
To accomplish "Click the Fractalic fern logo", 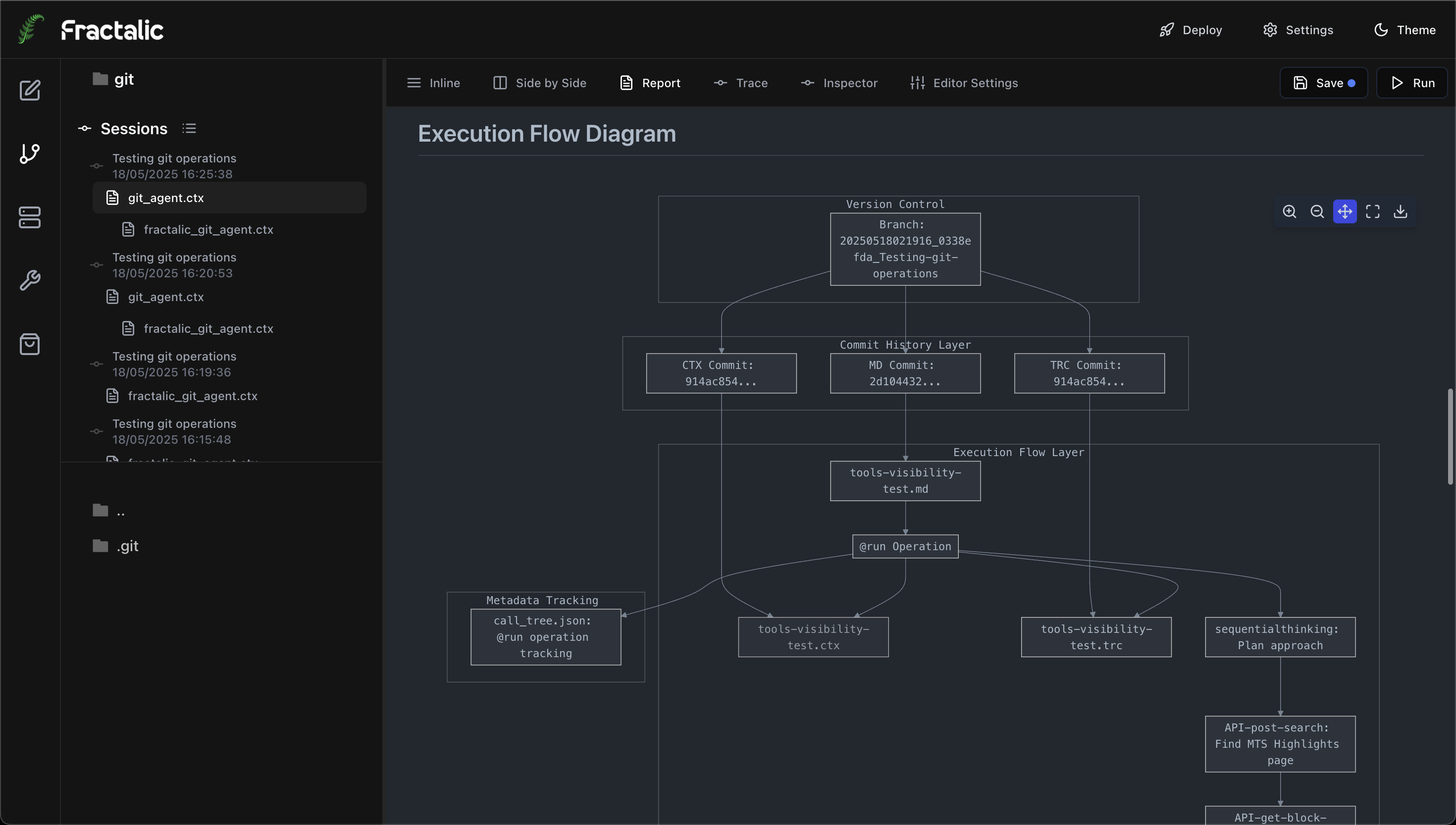I will pos(31,29).
